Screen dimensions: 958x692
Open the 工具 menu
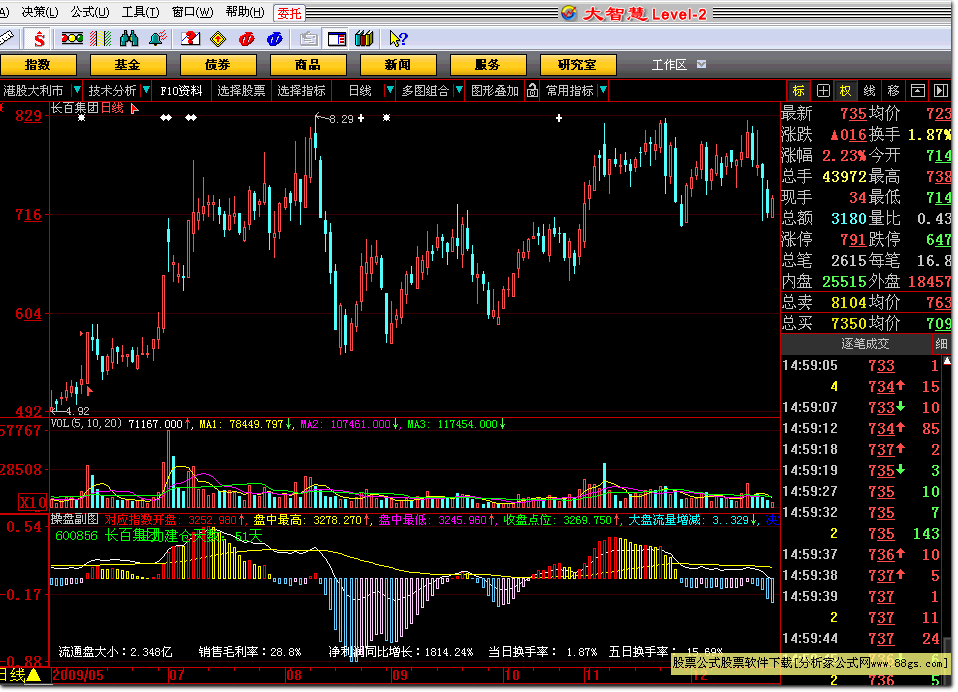pos(141,12)
